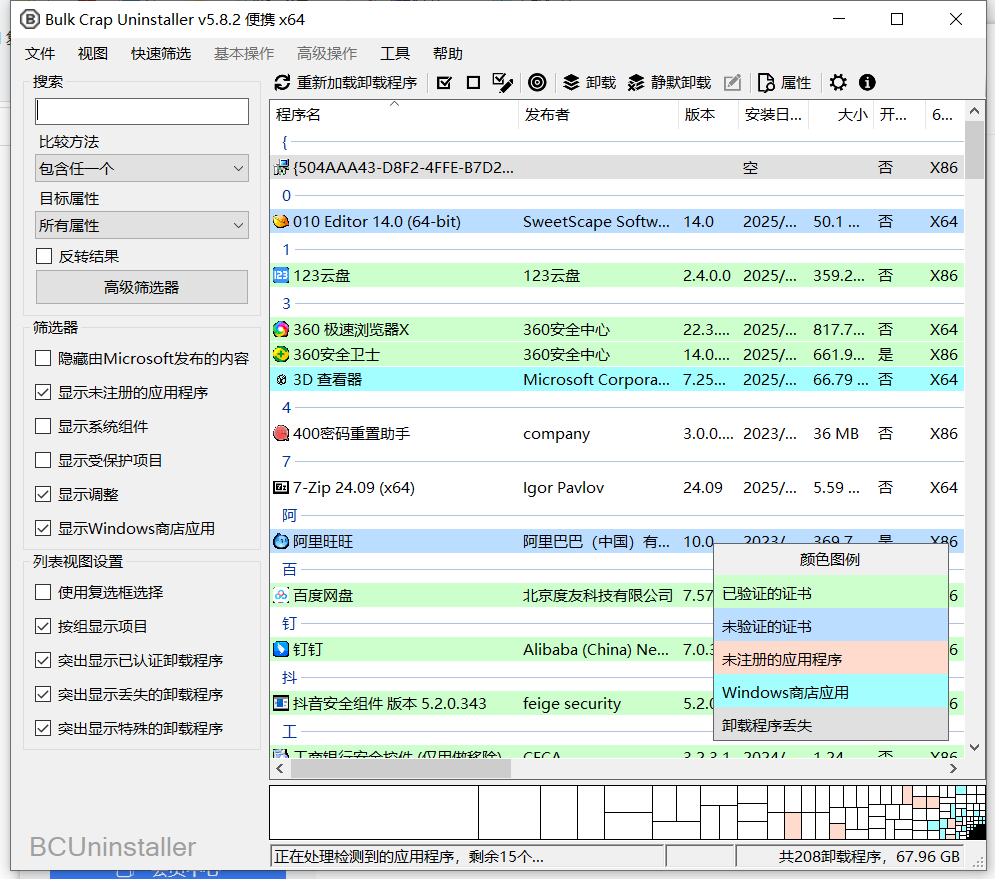Screen dimensions: 995x879
Task: Click the horizontal scrollbar right arrow
Action: 953,769
